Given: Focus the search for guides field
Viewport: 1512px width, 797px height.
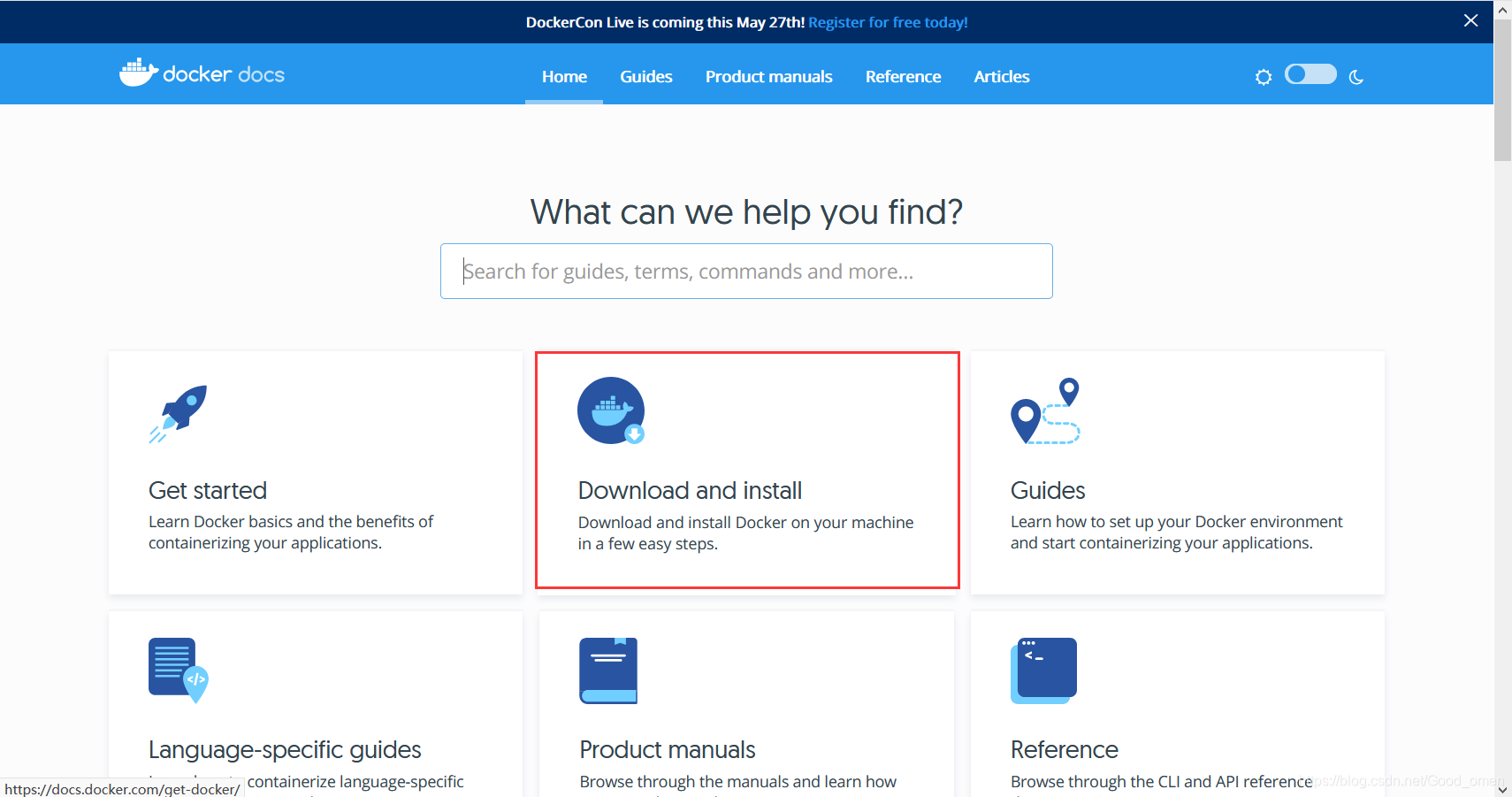Looking at the screenshot, I should [746, 272].
